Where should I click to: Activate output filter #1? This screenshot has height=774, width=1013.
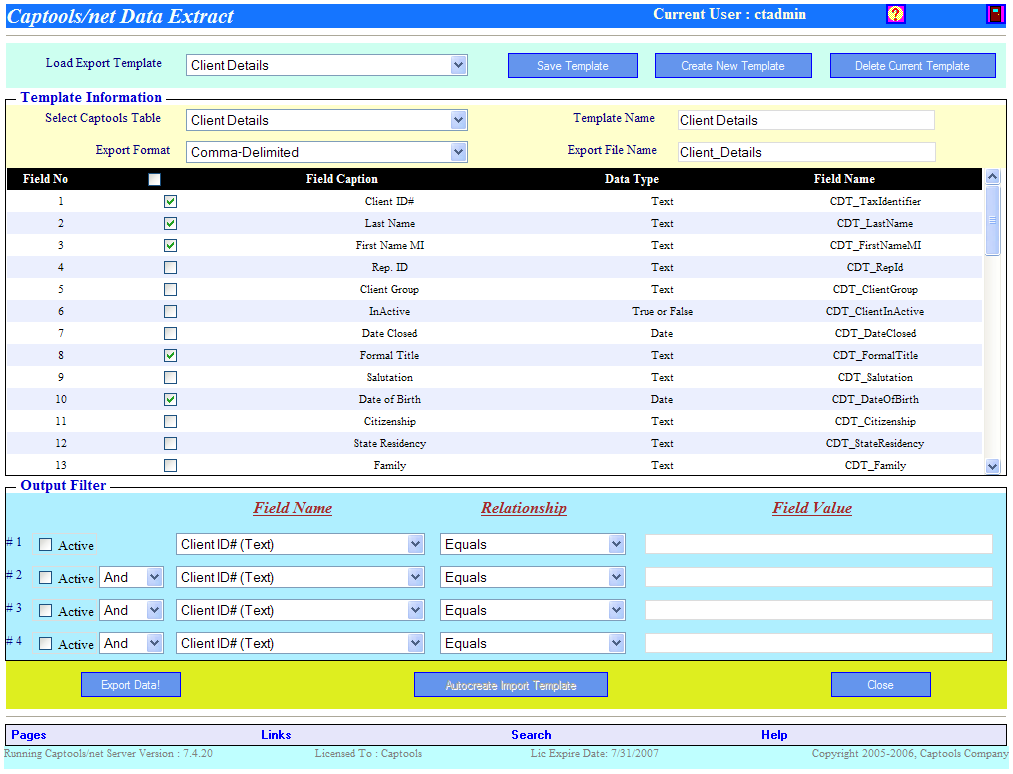click(43, 545)
